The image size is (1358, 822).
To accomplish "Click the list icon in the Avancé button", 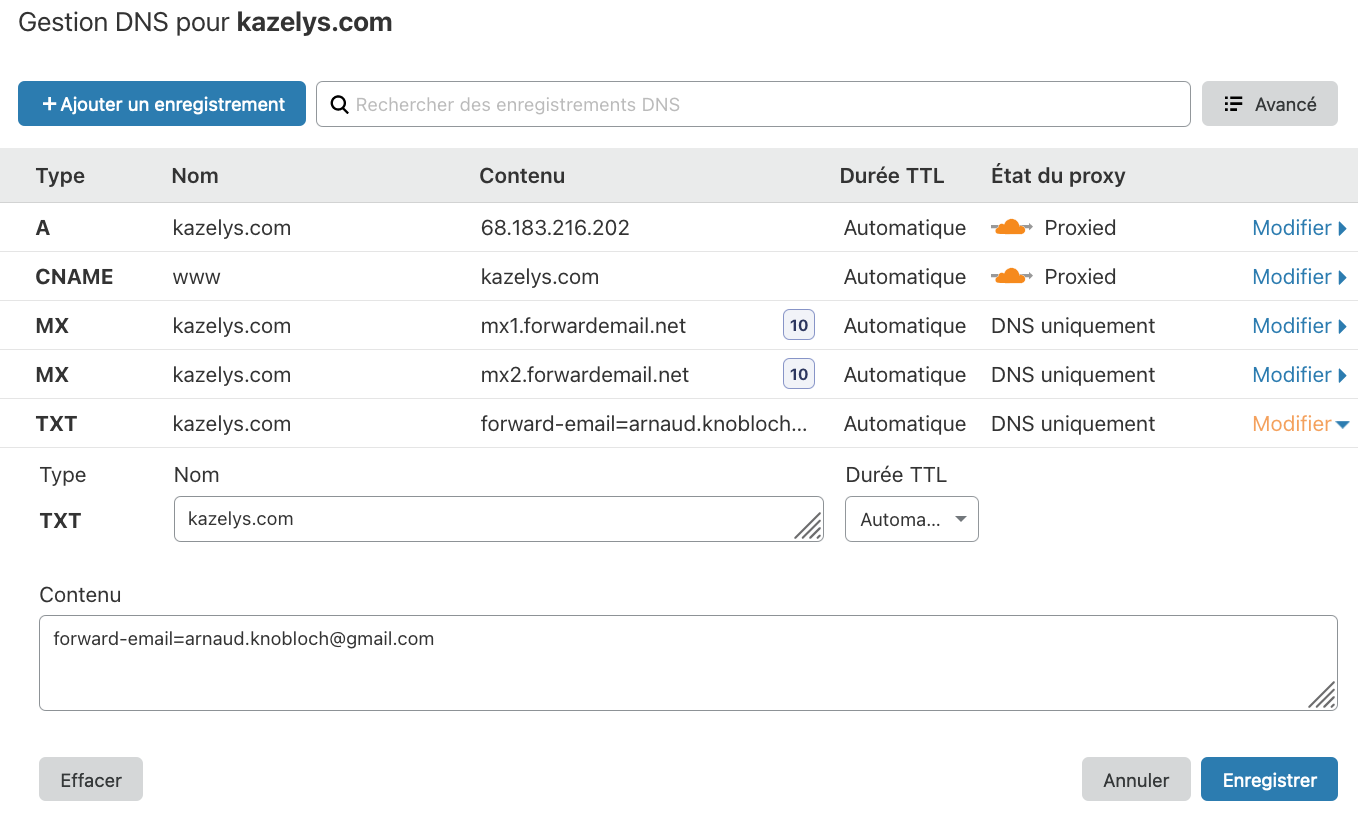I will pos(1233,104).
